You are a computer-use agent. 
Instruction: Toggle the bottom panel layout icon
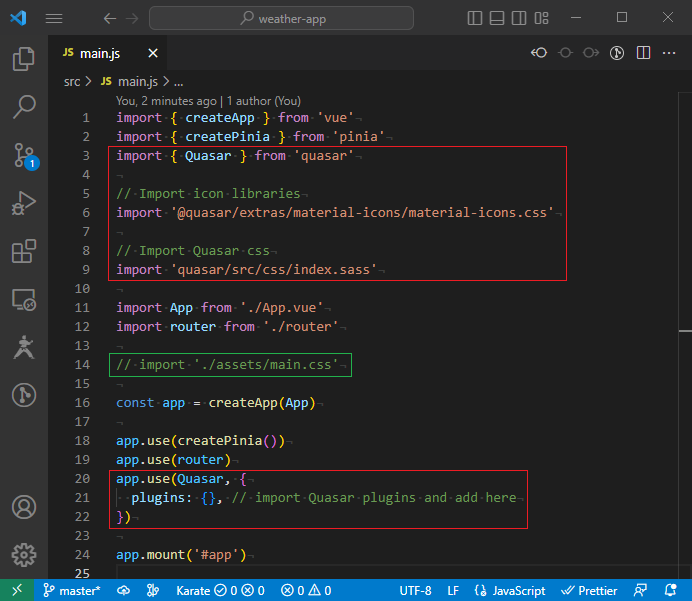pos(497,18)
